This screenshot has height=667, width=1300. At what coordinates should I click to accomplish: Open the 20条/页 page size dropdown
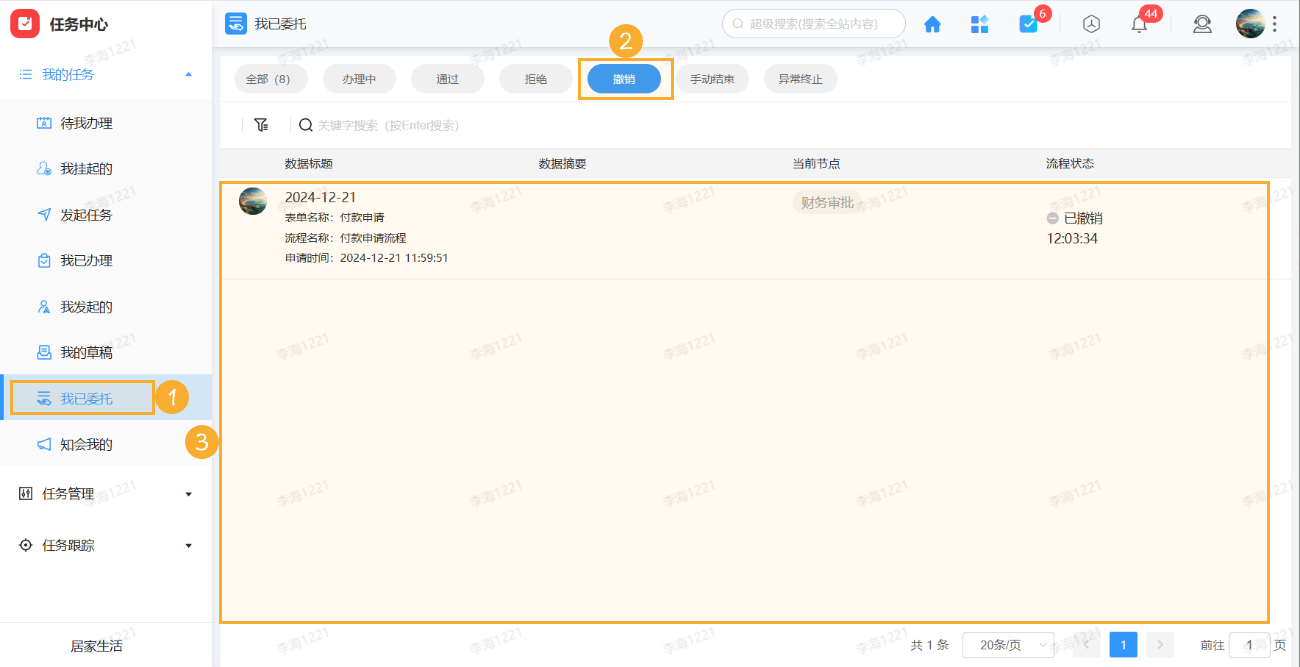click(x=1006, y=645)
